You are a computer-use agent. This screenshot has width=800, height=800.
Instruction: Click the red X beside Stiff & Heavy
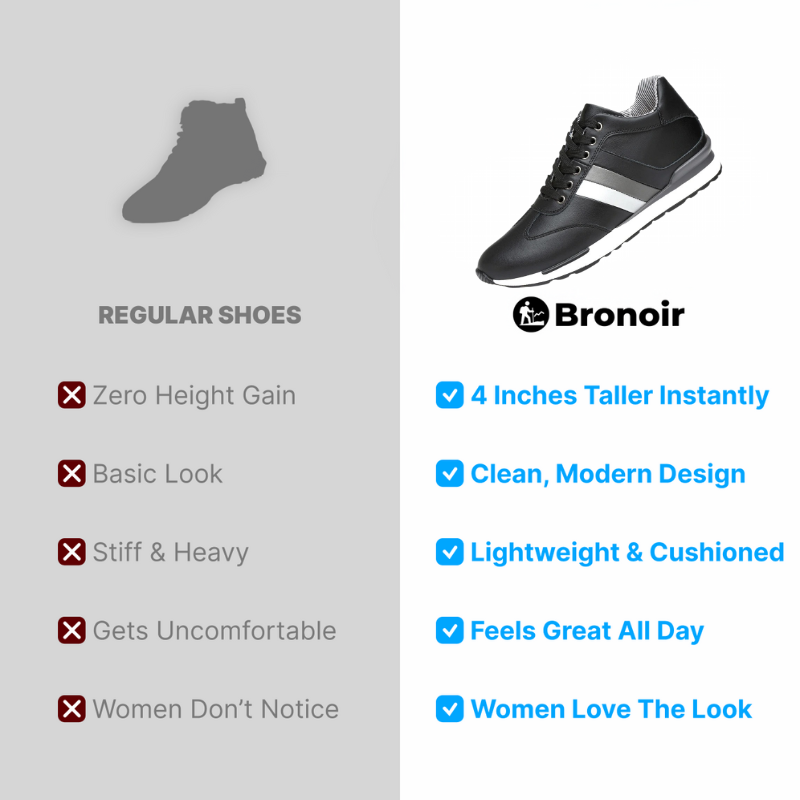pos(71,552)
